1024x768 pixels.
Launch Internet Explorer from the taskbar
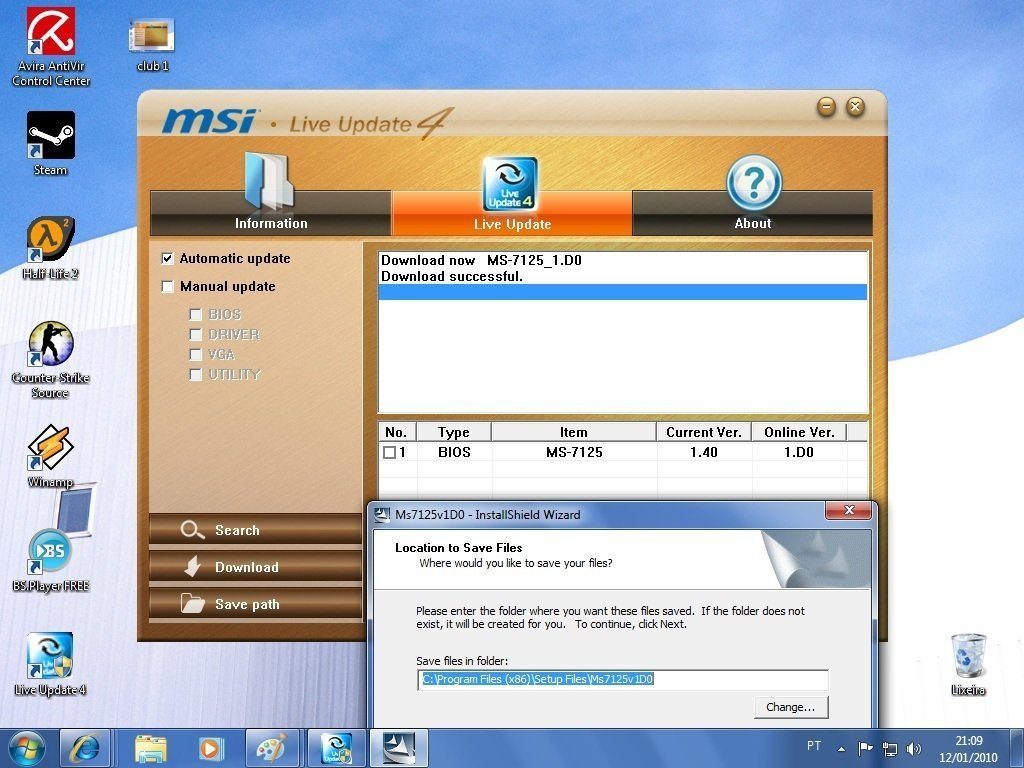pyautogui.click(x=85, y=748)
